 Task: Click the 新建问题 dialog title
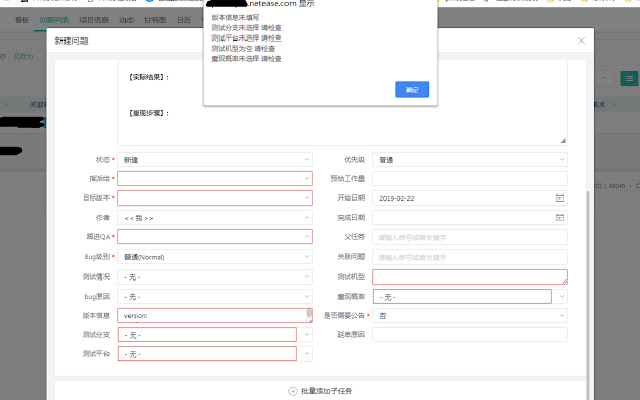71,41
